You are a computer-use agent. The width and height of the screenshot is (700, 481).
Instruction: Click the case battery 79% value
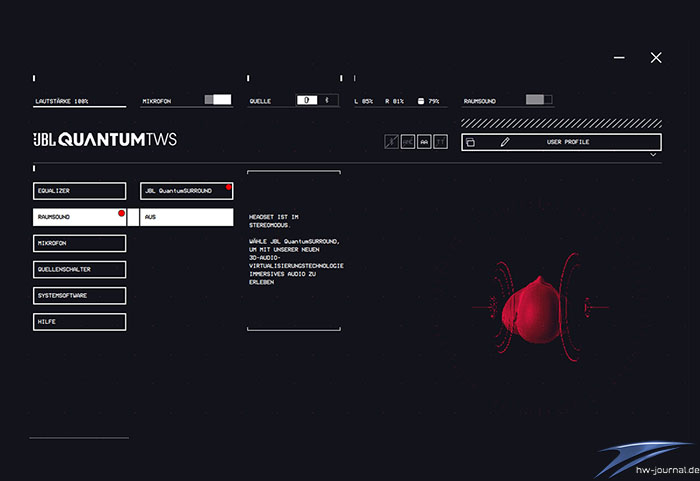(x=434, y=101)
